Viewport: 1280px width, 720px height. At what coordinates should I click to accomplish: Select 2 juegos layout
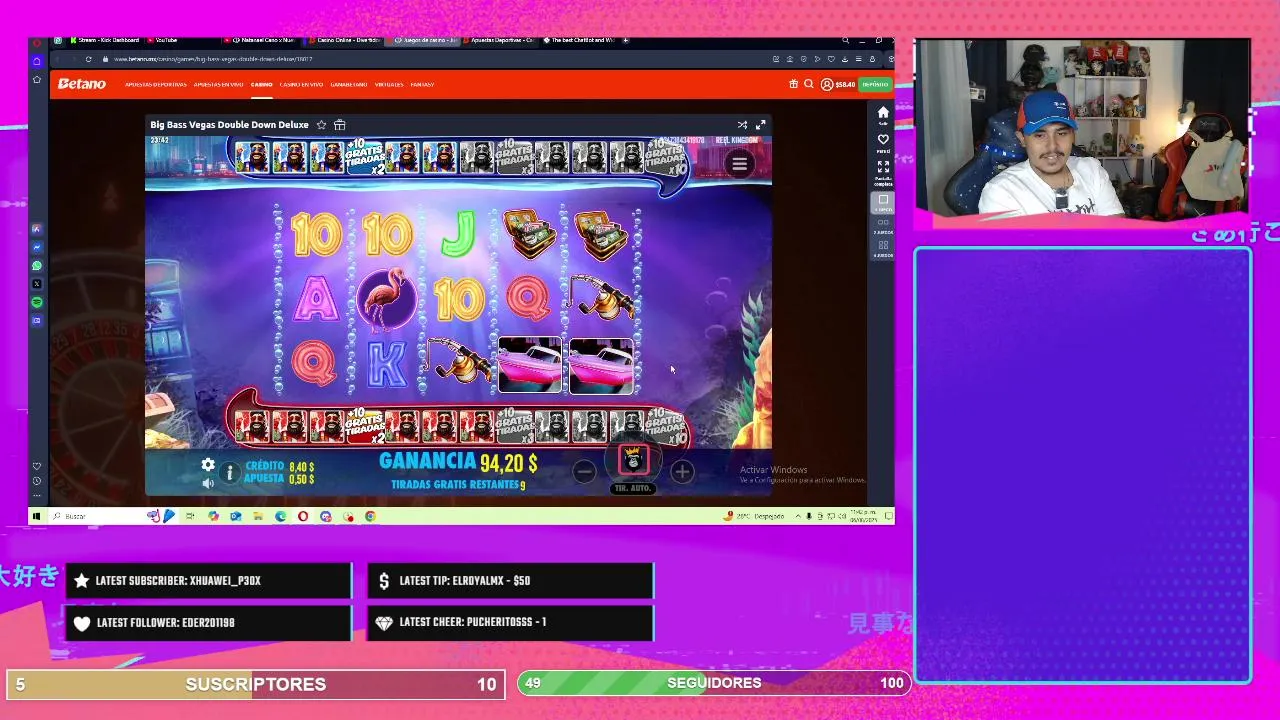click(x=883, y=225)
